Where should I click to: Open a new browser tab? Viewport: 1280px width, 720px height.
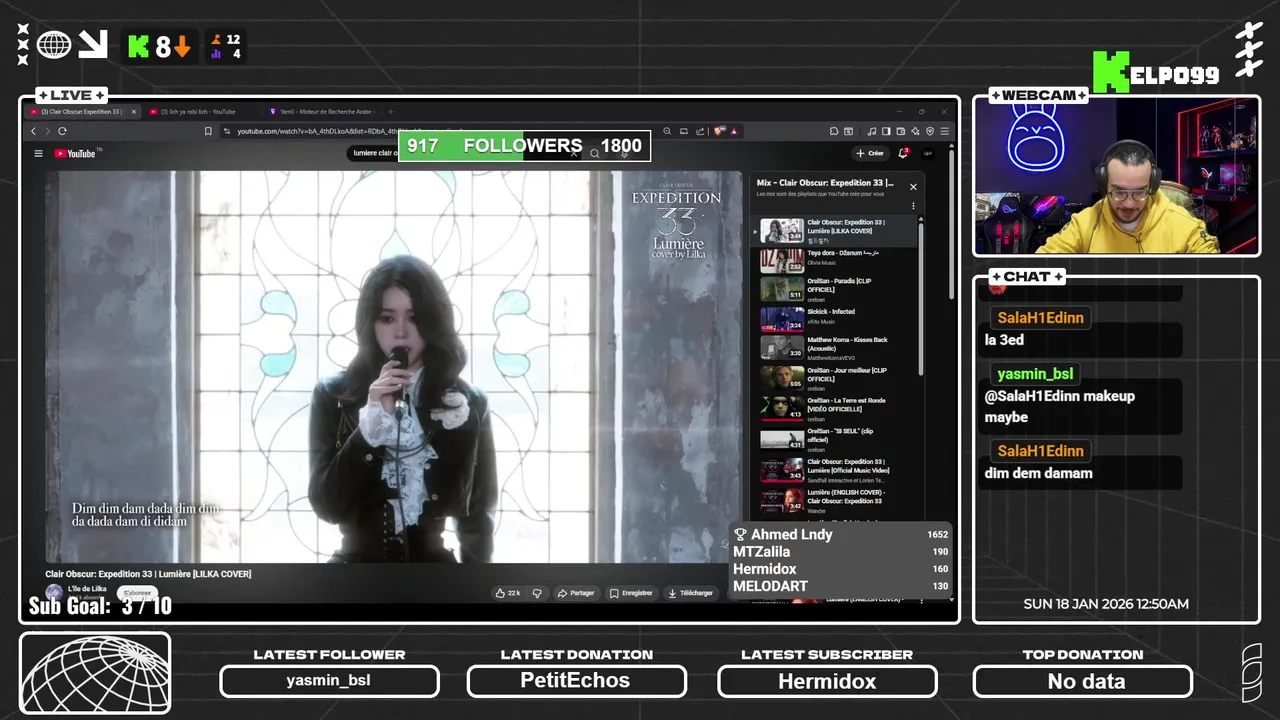[391, 112]
